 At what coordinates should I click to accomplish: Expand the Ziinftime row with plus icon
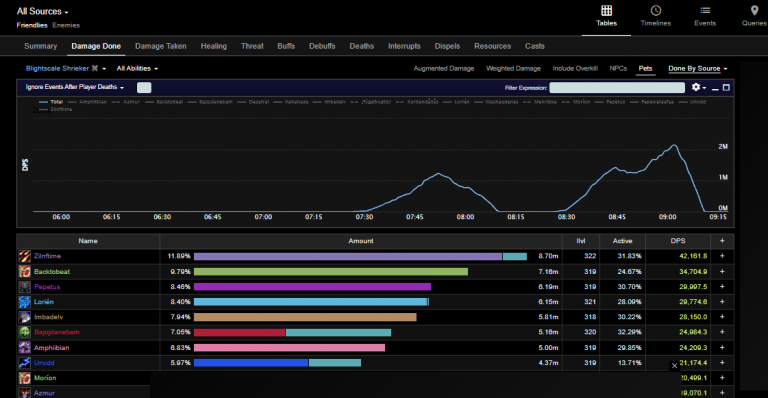pyautogui.click(x=722, y=256)
